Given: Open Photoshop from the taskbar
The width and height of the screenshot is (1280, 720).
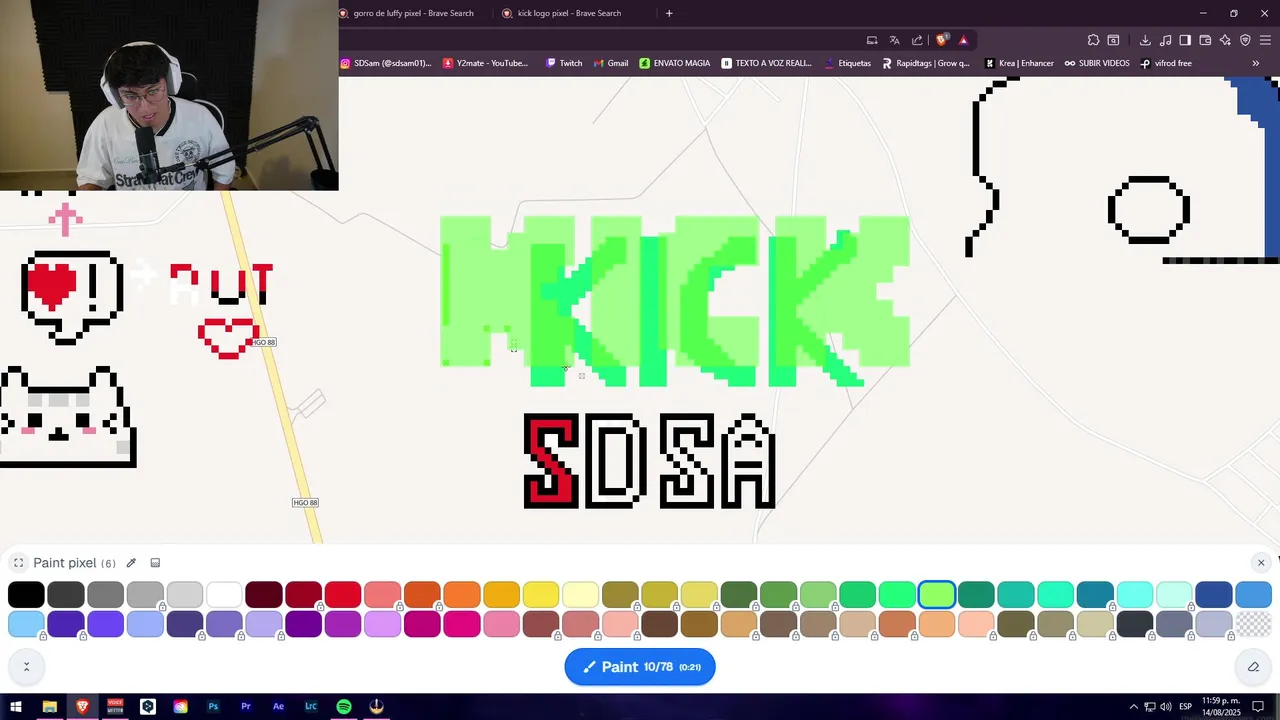Looking at the screenshot, I should pyautogui.click(x=213, y=707).
